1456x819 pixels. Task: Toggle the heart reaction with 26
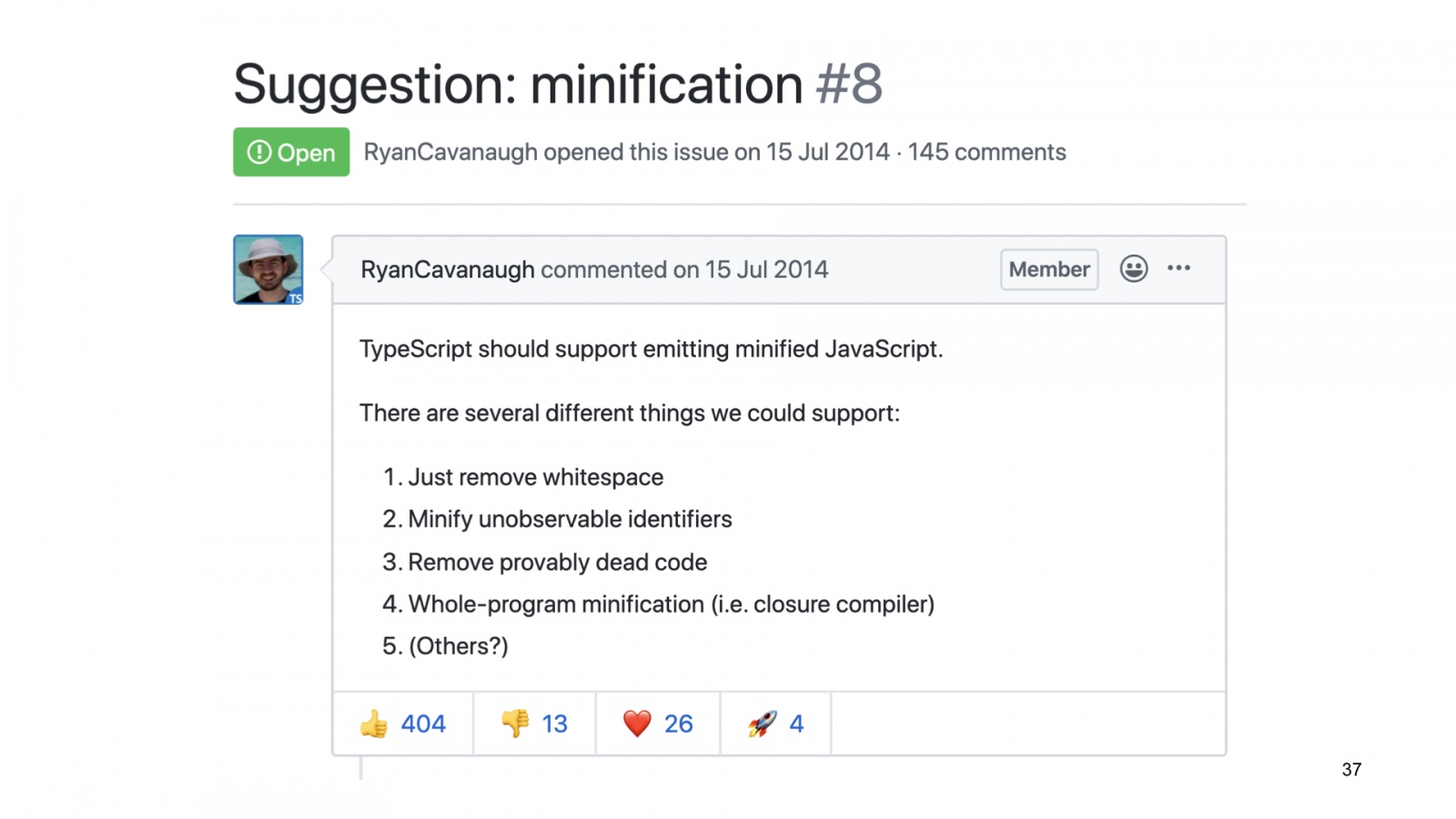(658, 723)
